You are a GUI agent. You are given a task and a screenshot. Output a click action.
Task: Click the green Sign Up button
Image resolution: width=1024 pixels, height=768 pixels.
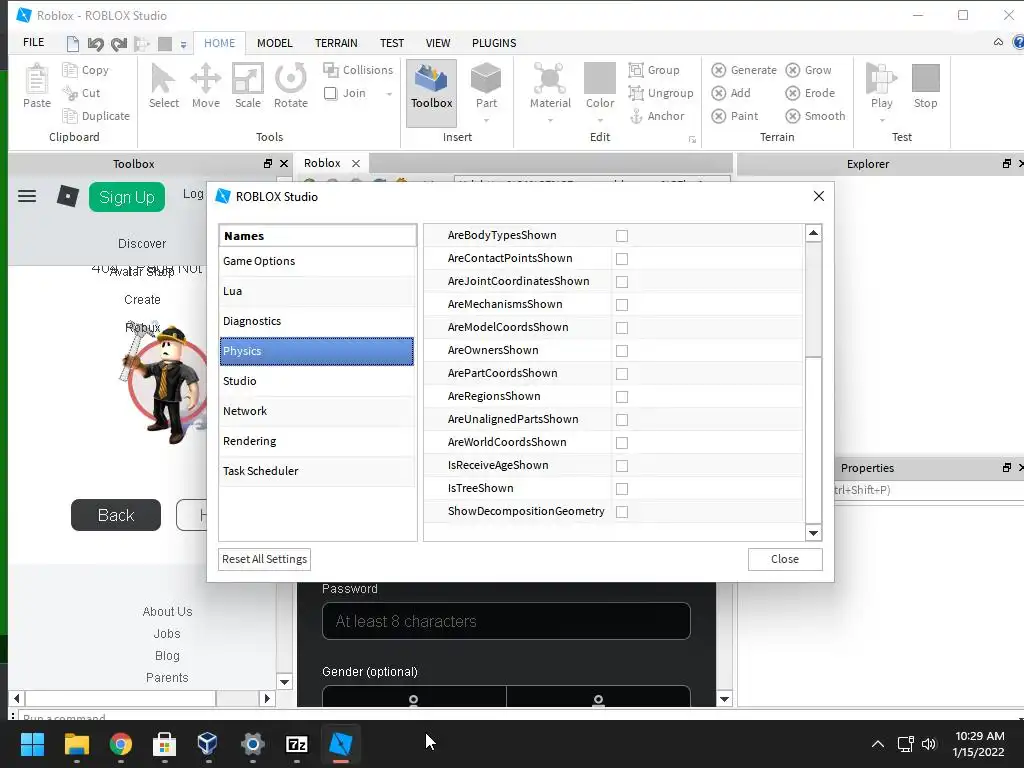(x=127, y=197)
